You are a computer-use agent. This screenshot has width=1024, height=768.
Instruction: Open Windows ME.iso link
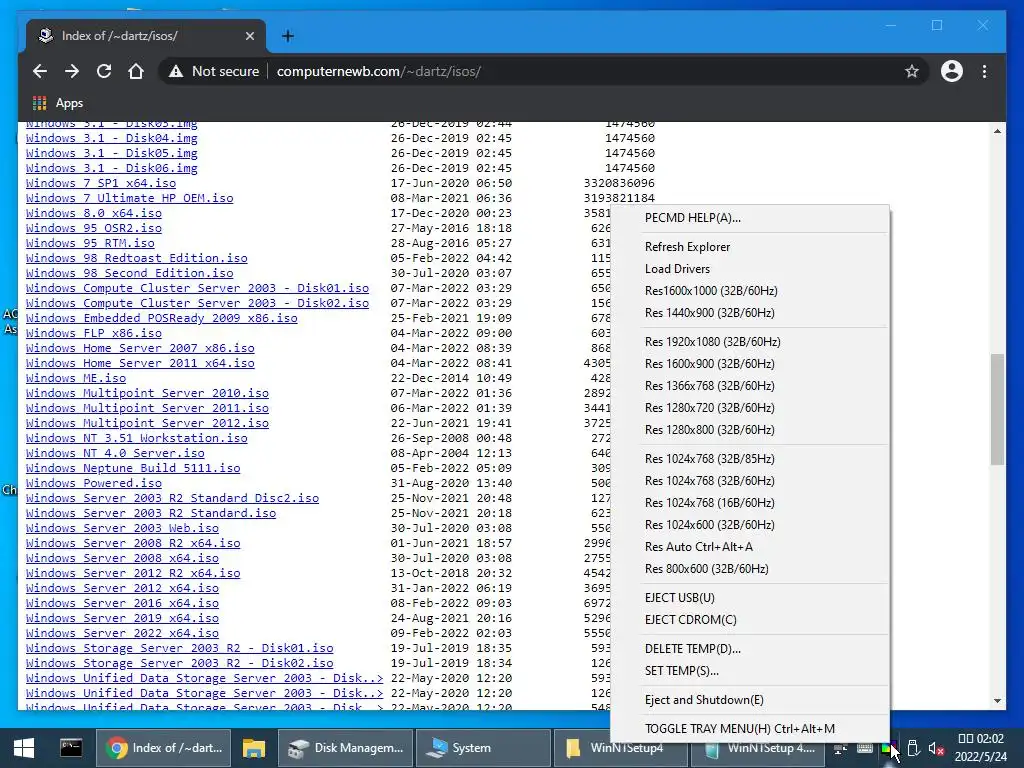click(76, 379)
